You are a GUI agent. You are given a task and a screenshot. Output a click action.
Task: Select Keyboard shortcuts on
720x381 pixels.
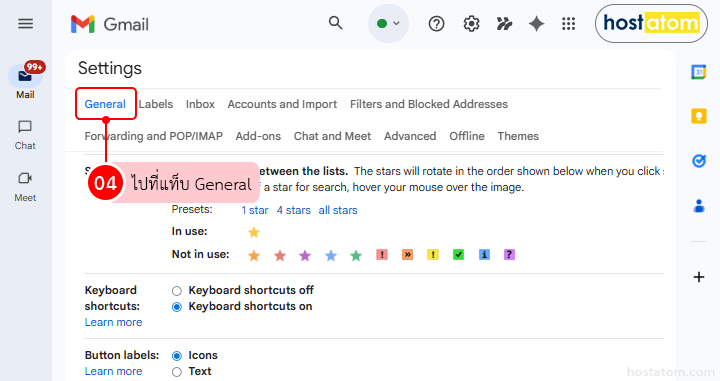point(177,307)
